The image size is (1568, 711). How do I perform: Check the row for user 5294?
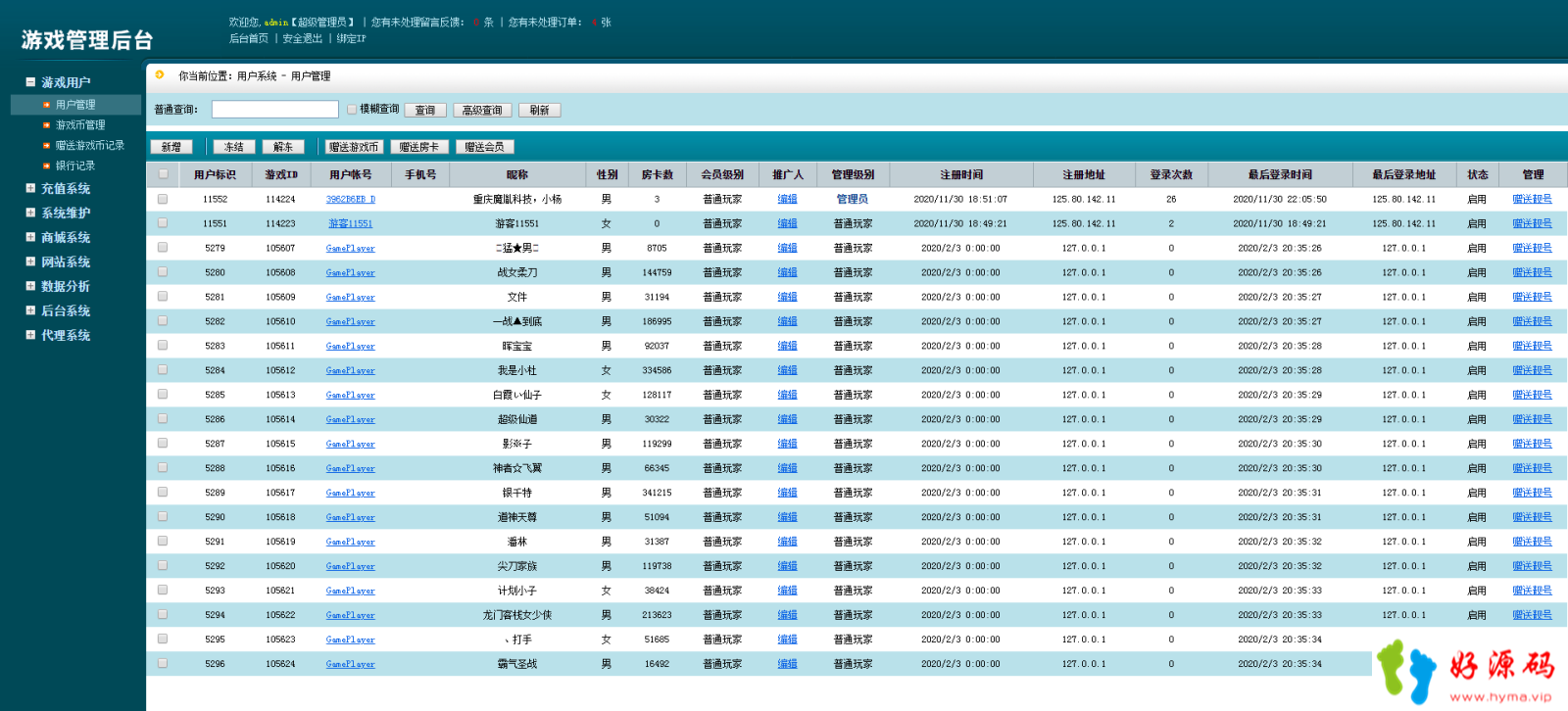pyautogui.click(x=163, y=615)
